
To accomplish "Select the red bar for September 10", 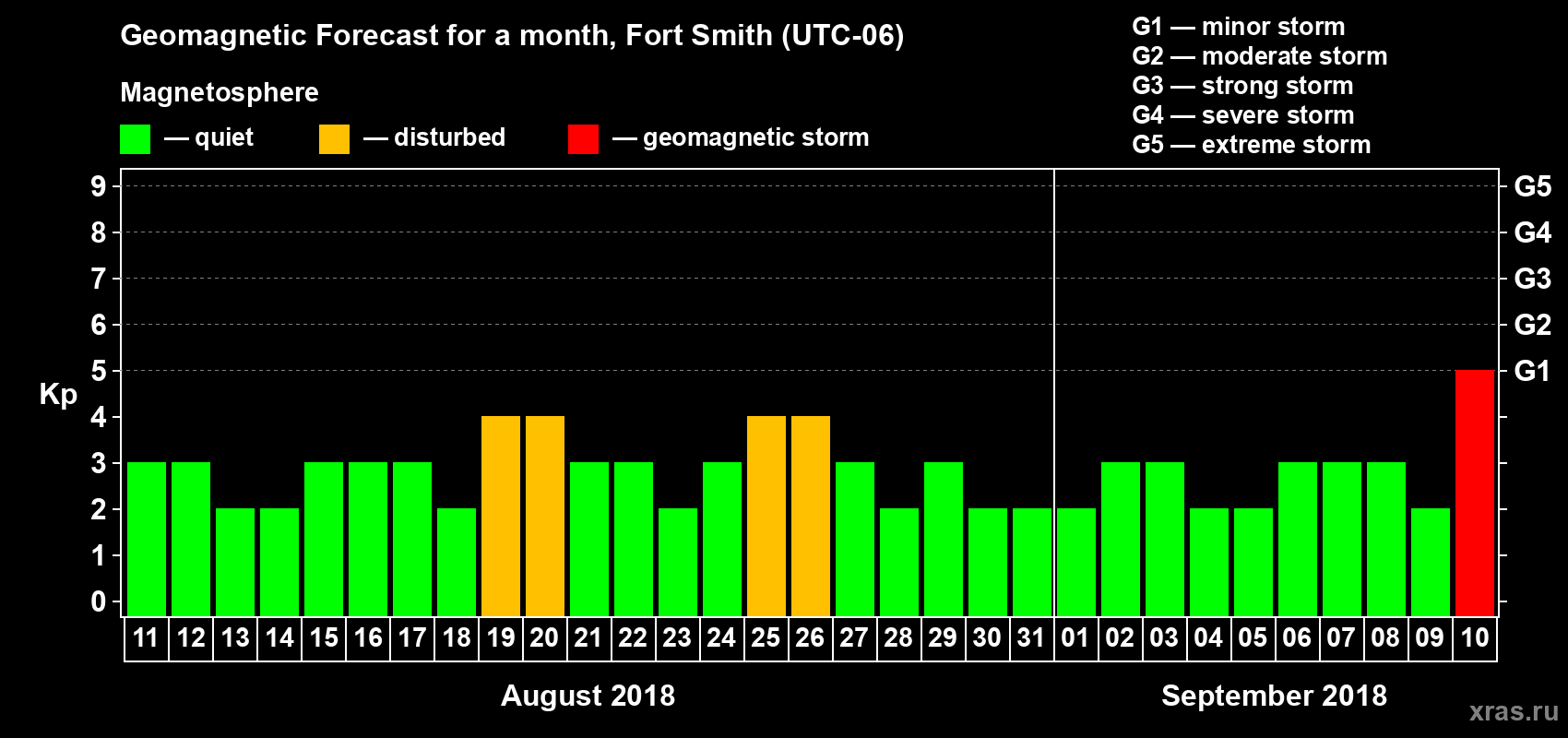I will pos(1474,493).
